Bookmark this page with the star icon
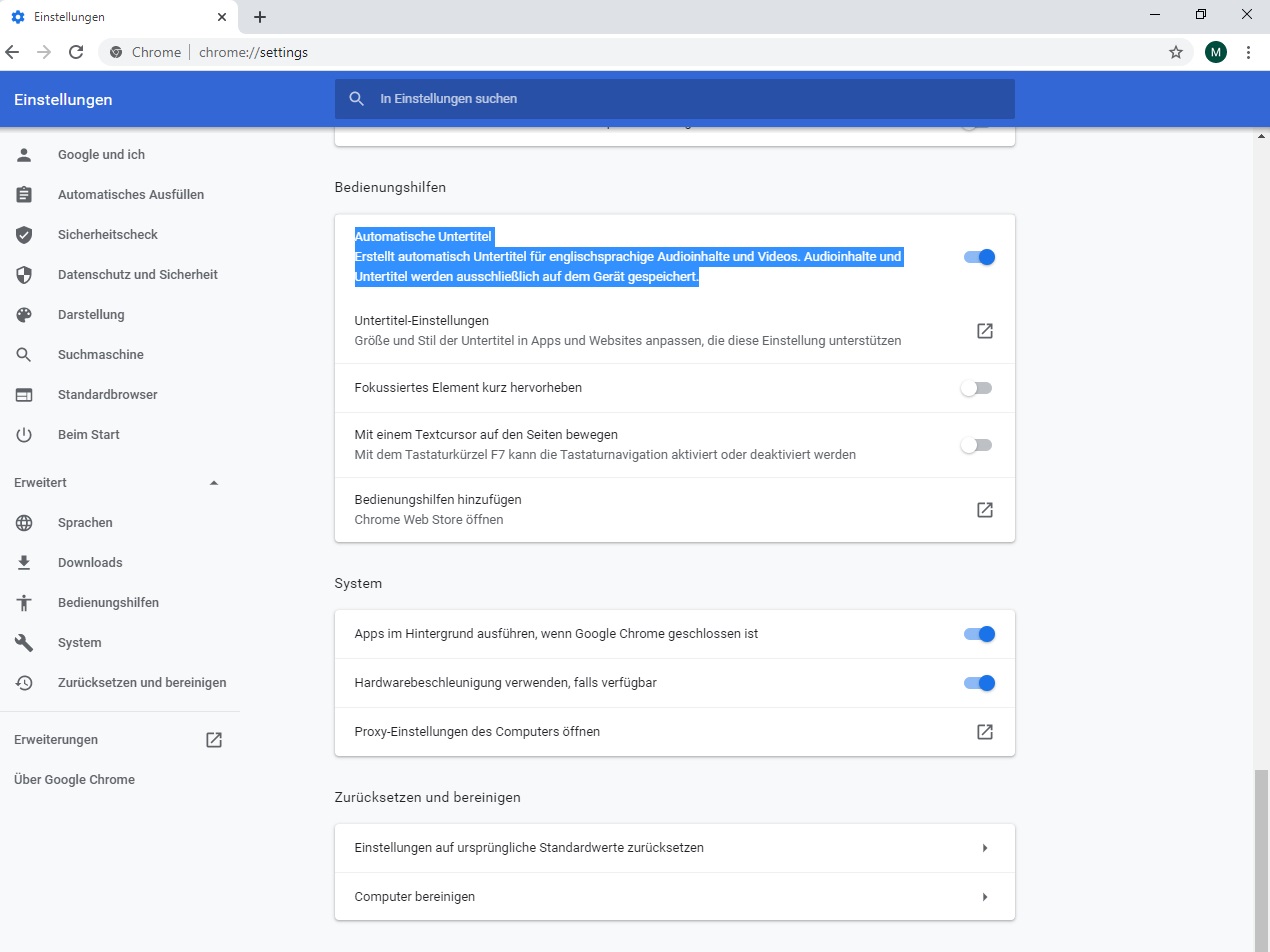This screenshot has height=952, width=1270. click(1176, 52)
